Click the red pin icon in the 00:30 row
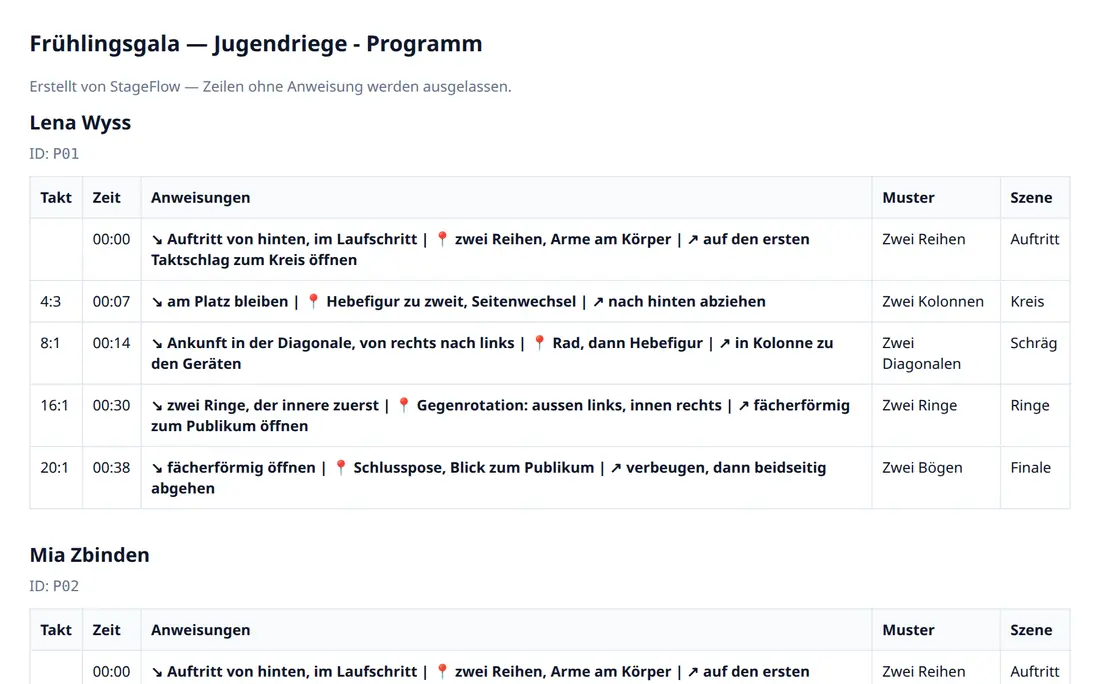 [403, 405]
